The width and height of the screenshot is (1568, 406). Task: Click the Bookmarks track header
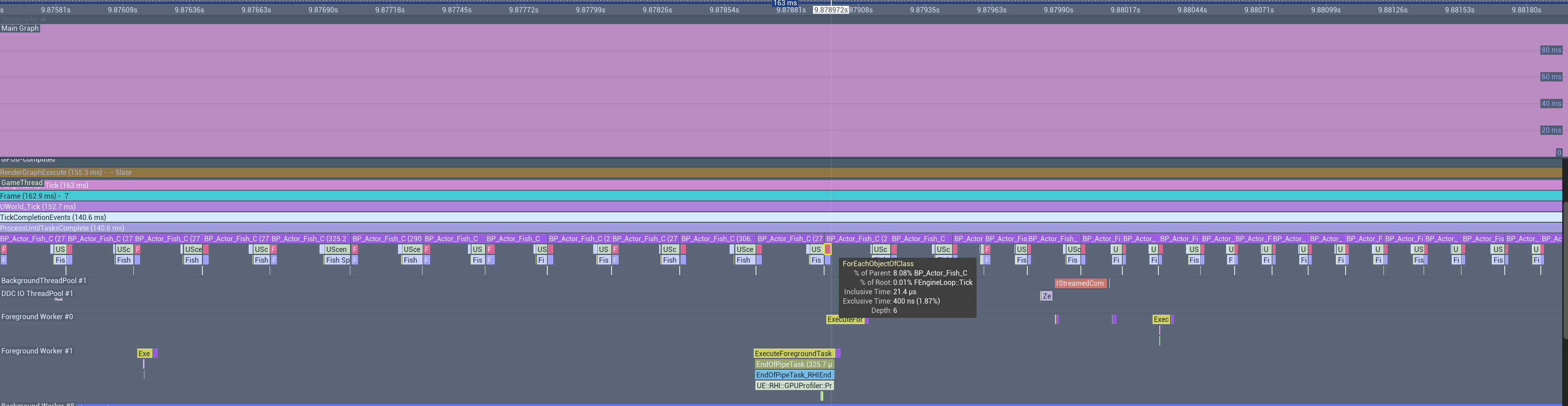click(x=23, y=20)
